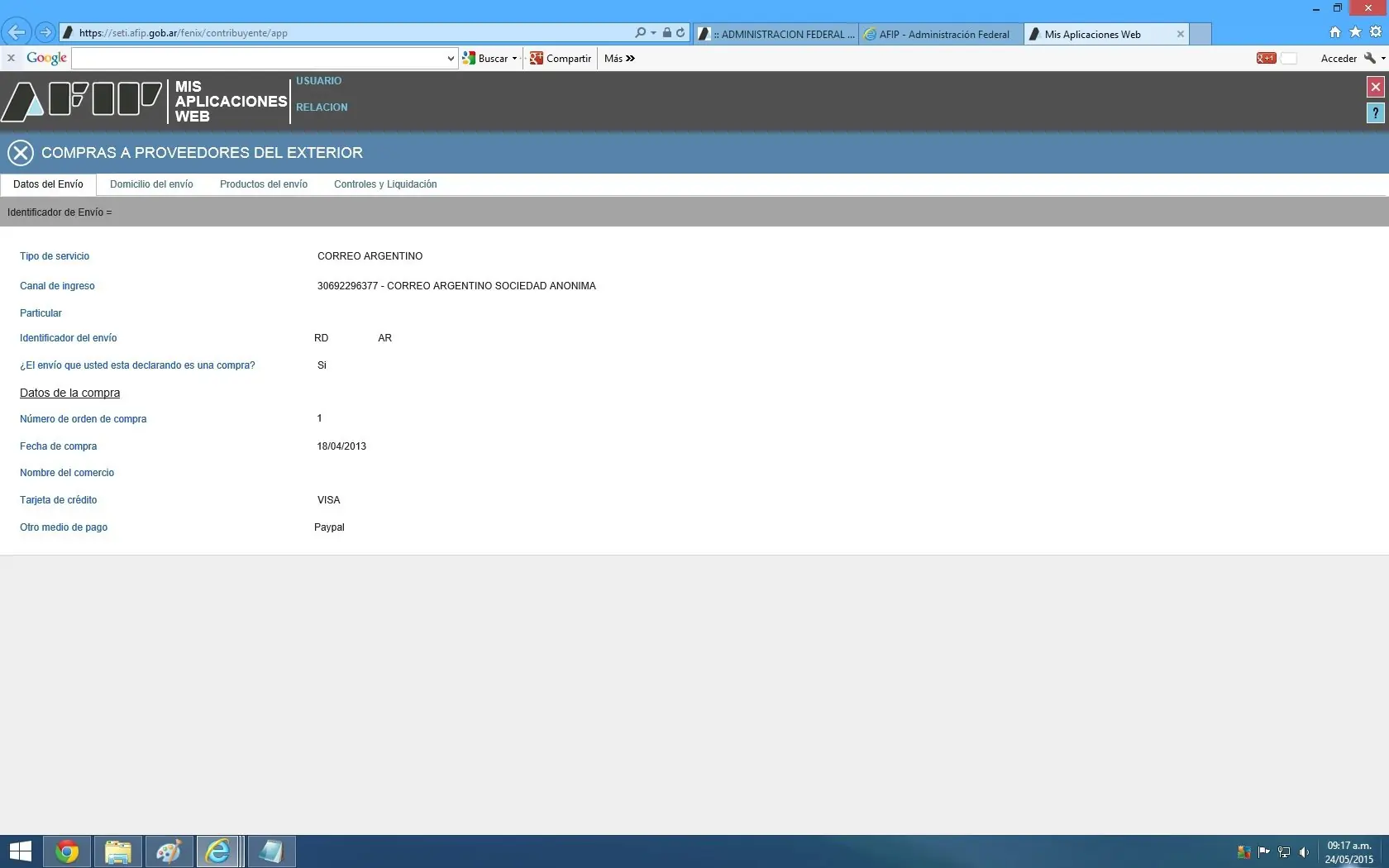Open File Explorer from the taskbar
The height and width of the screenshot is (868, 1389).
tap(117, 851)
